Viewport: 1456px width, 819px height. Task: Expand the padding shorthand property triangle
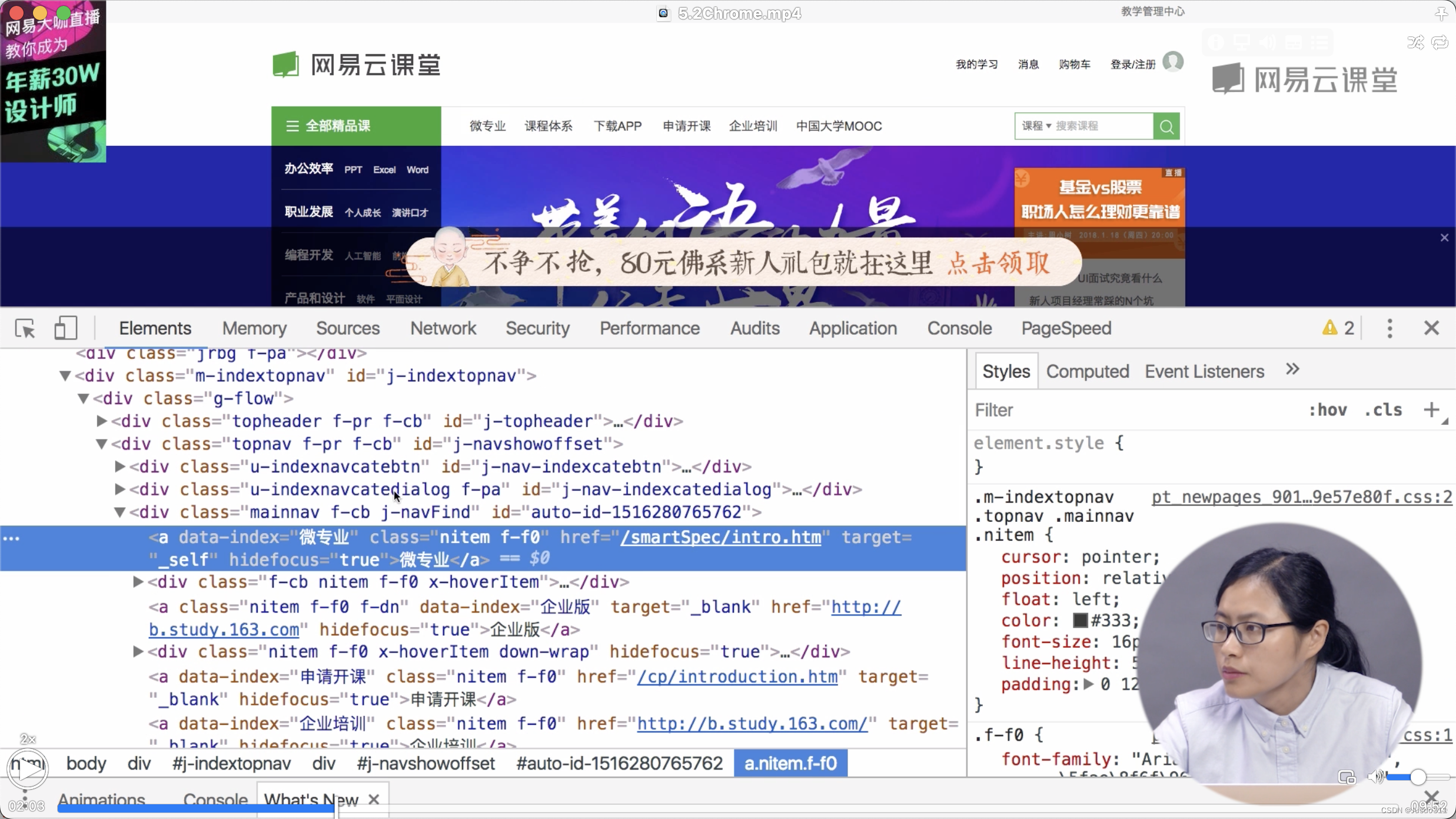coord(1088,684)
